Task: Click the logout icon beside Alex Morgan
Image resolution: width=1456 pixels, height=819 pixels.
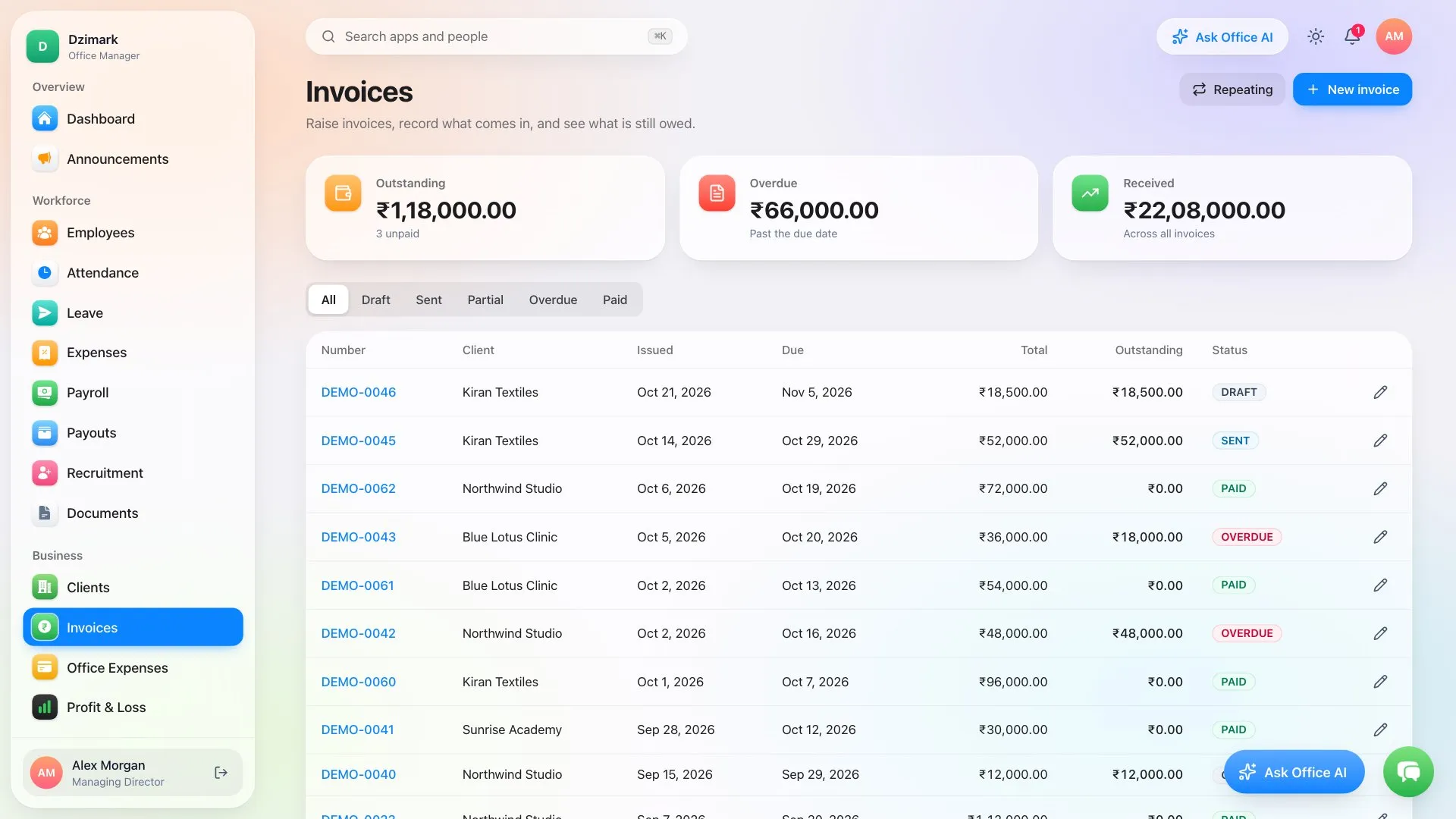Action: [221, 773]
